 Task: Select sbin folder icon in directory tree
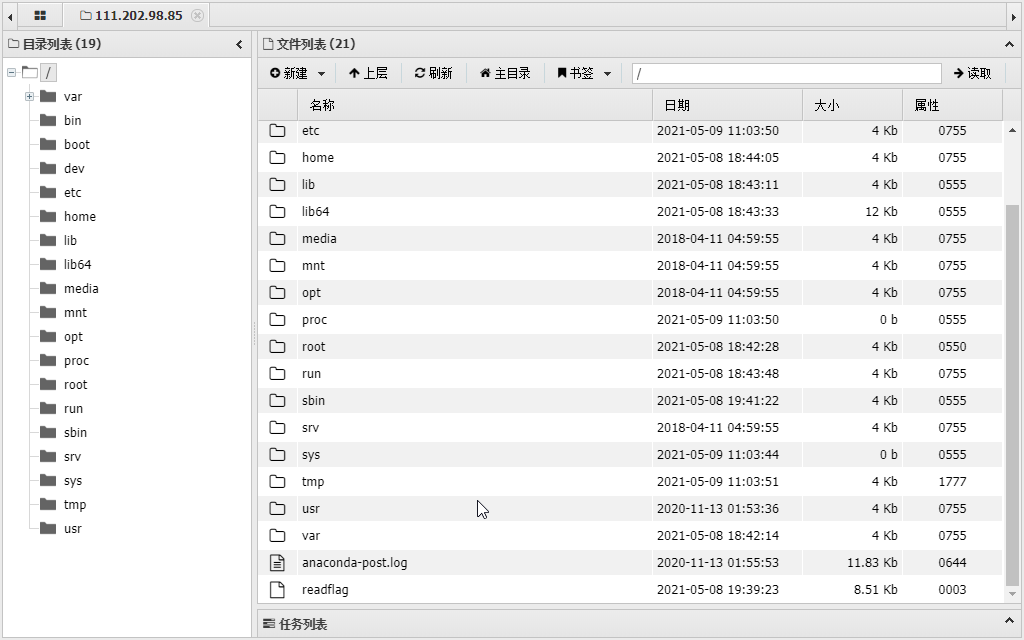pyautogui.click(x=48, y=432)
